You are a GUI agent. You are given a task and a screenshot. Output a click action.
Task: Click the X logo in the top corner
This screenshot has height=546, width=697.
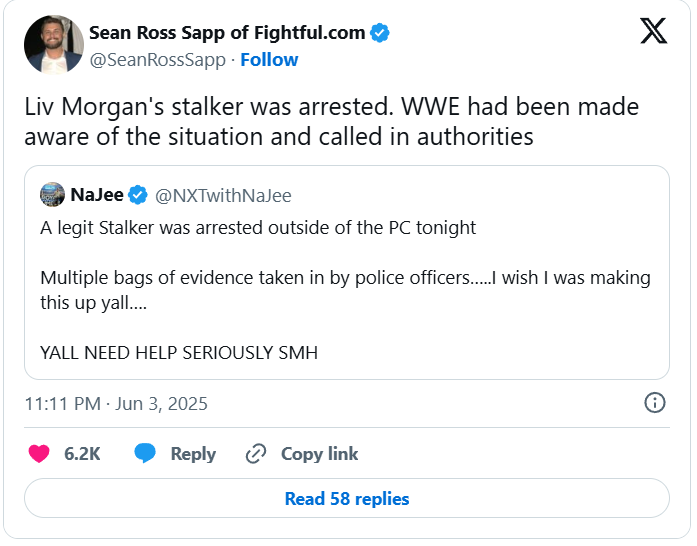[x=653, y=33]
